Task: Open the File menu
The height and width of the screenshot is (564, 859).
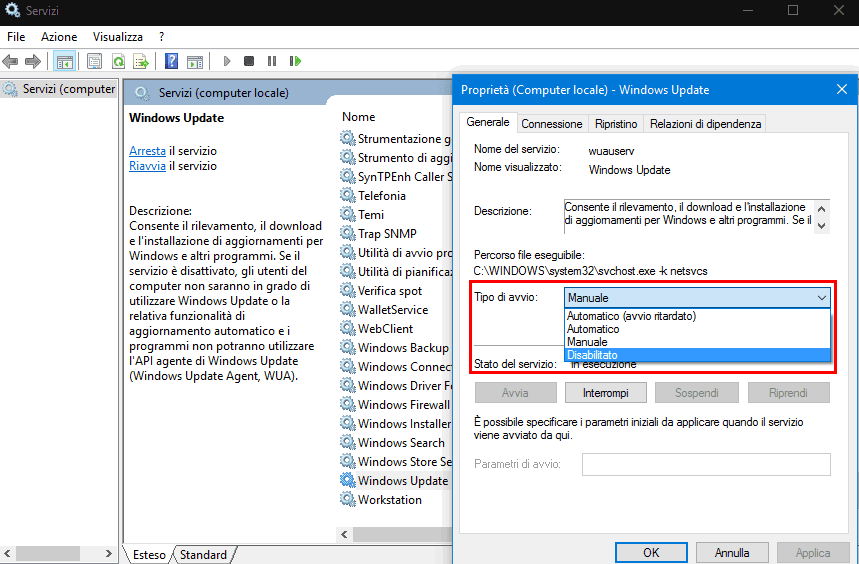Action: pos(16,37)
